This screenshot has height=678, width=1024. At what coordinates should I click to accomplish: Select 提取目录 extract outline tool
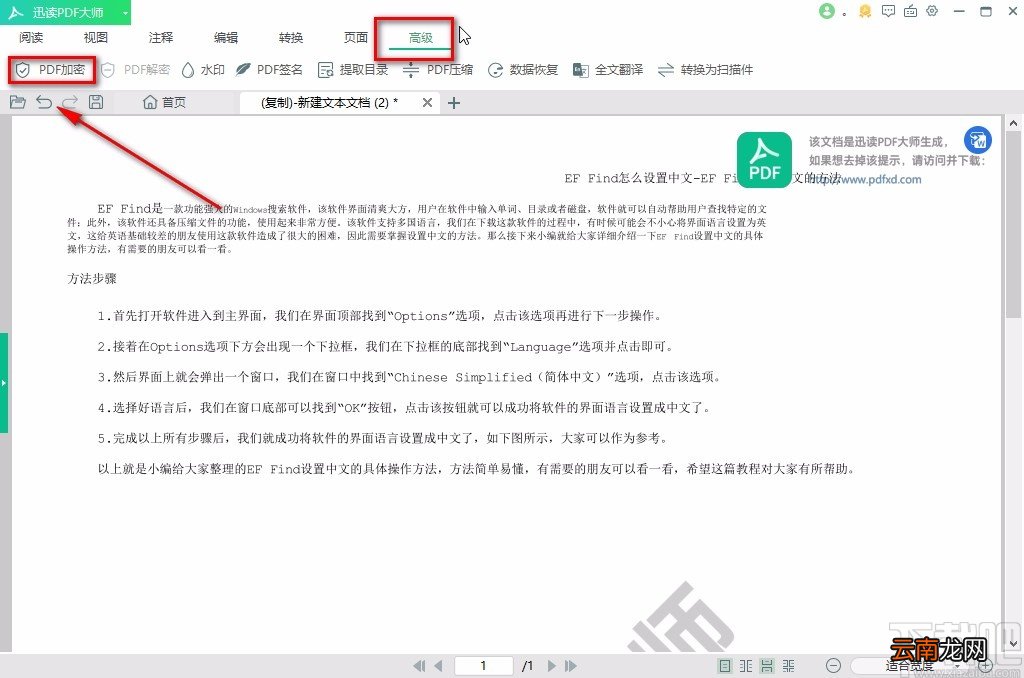pos(353,70)
